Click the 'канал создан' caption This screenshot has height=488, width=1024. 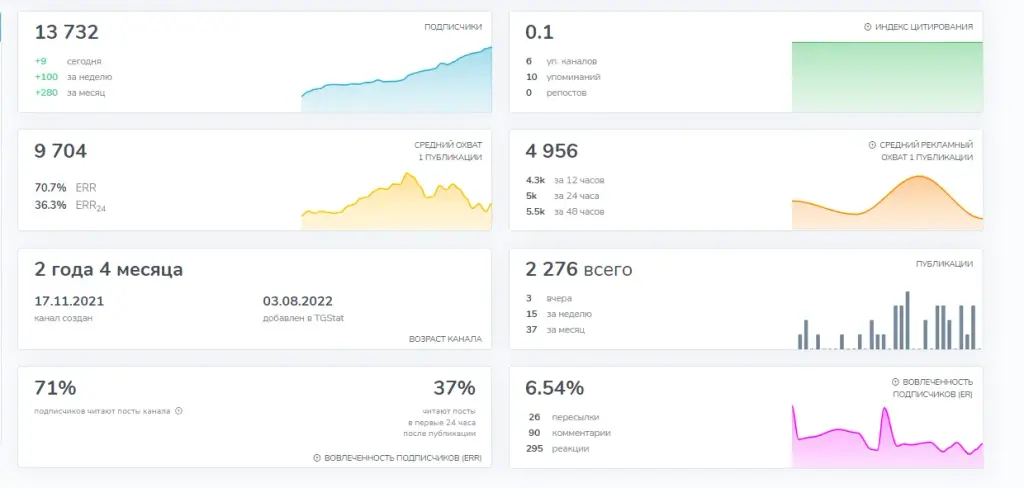tap(63, 319)
